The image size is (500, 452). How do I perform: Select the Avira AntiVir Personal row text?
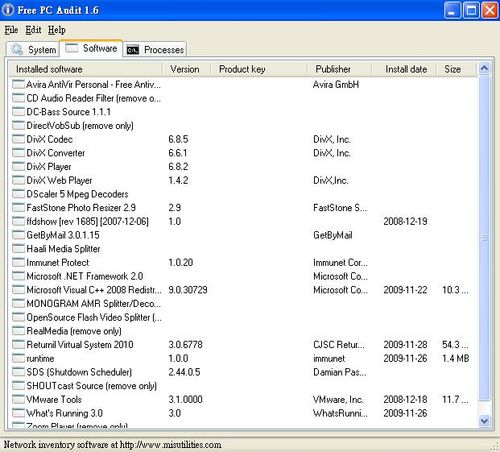tap(93, 85)
